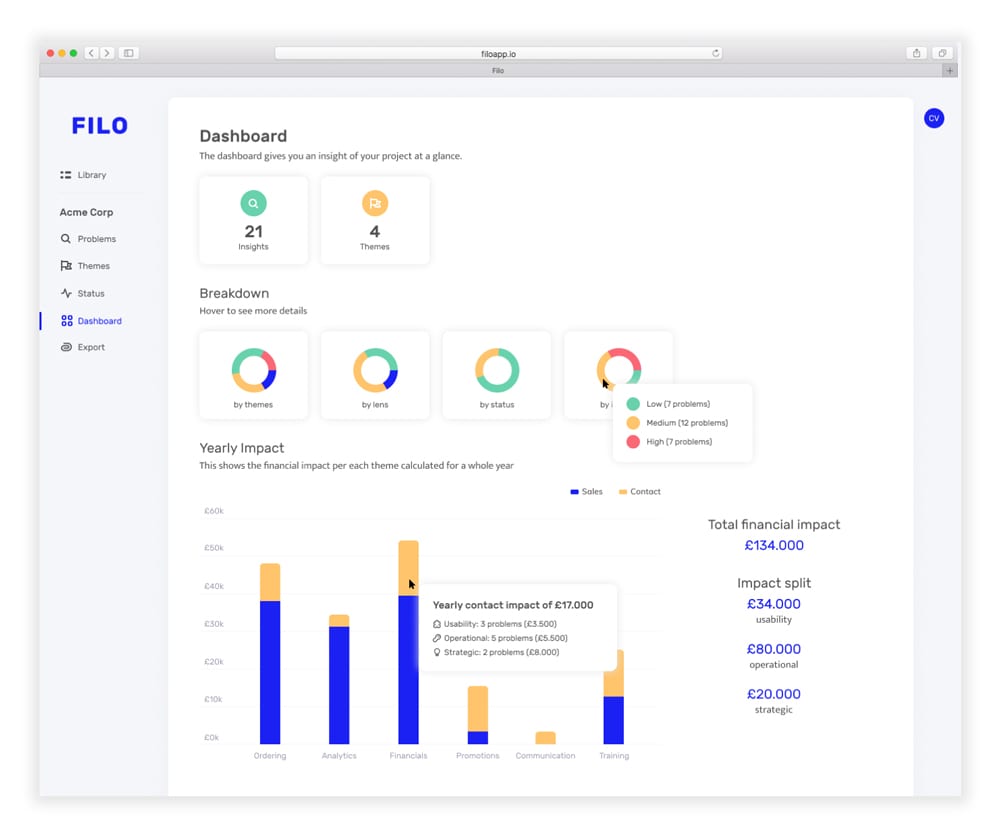This screenshot has width=1000, height=837.
Task: Click the Strategic lightbulb icon in tooltip
Action: click(x=437, y=652)
